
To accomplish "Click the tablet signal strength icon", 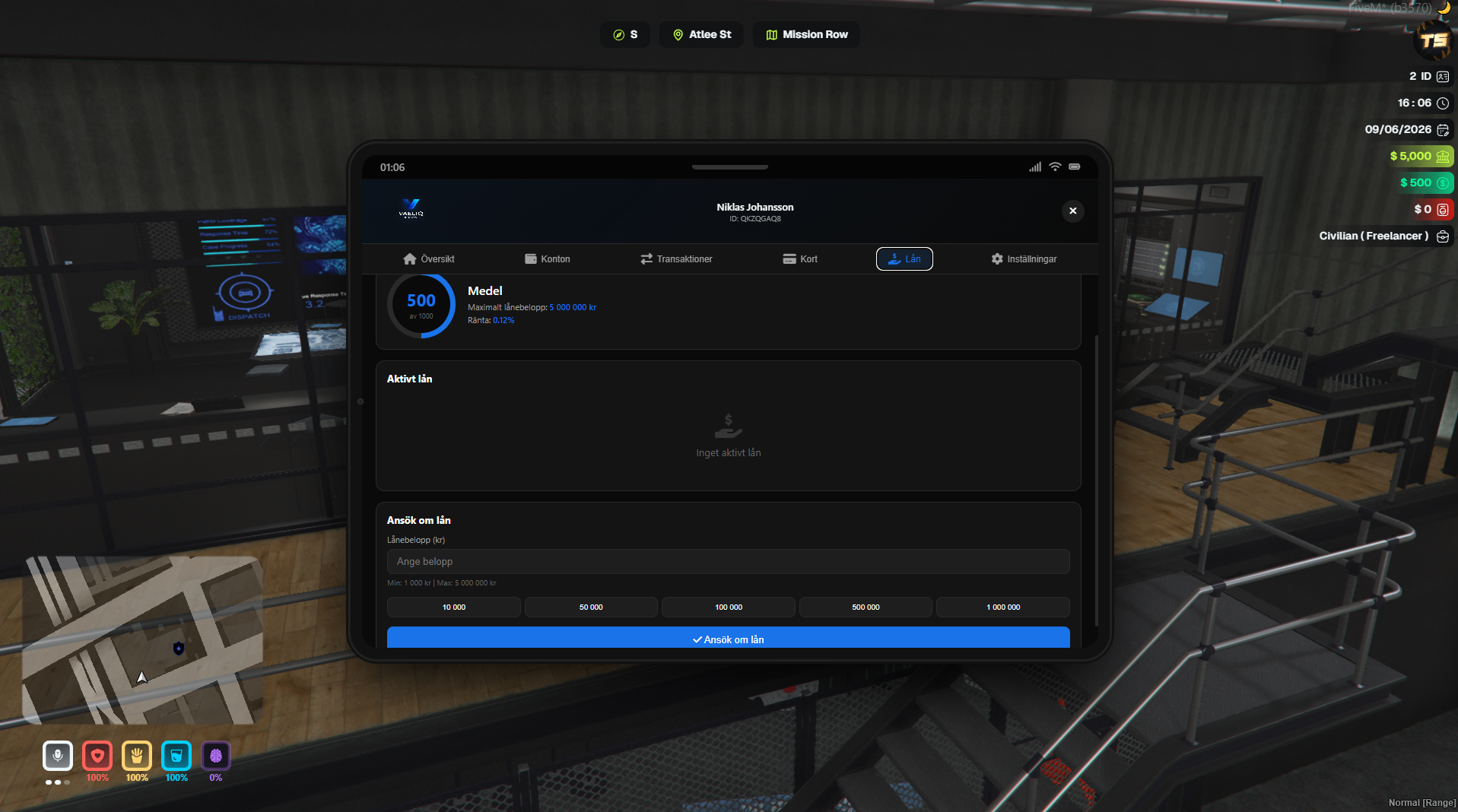I will (1035, 167).
